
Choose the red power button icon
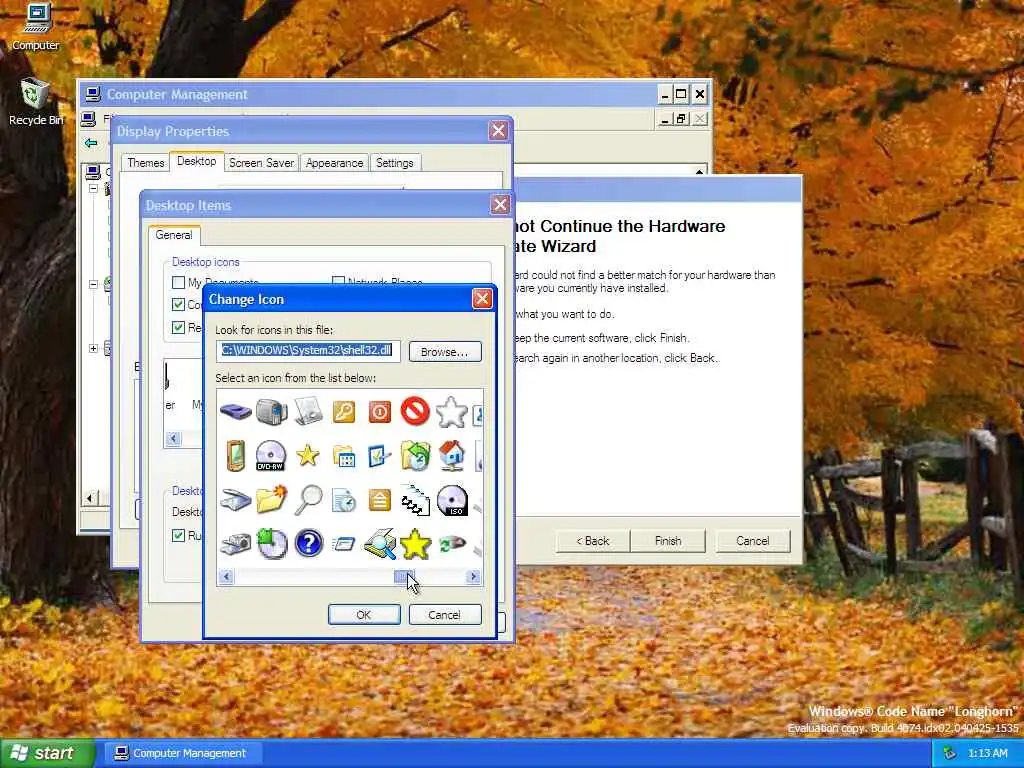[379, 412]
